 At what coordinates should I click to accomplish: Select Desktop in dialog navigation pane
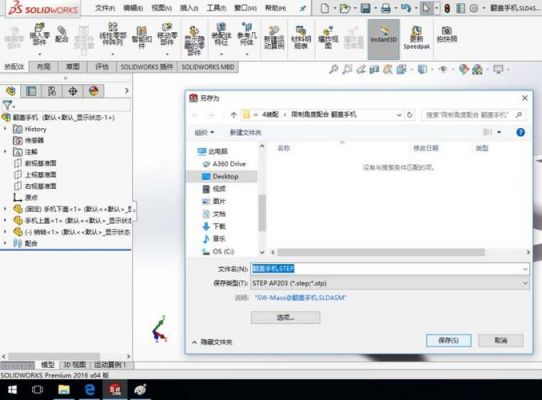point(222,176)
